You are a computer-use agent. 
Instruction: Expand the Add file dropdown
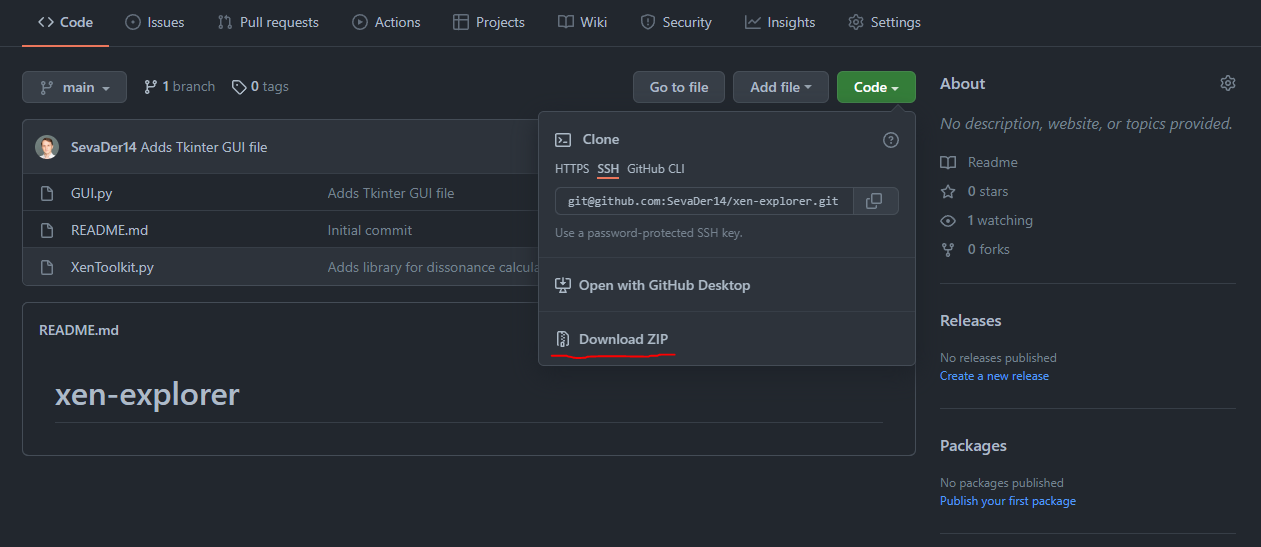[780, 87]
